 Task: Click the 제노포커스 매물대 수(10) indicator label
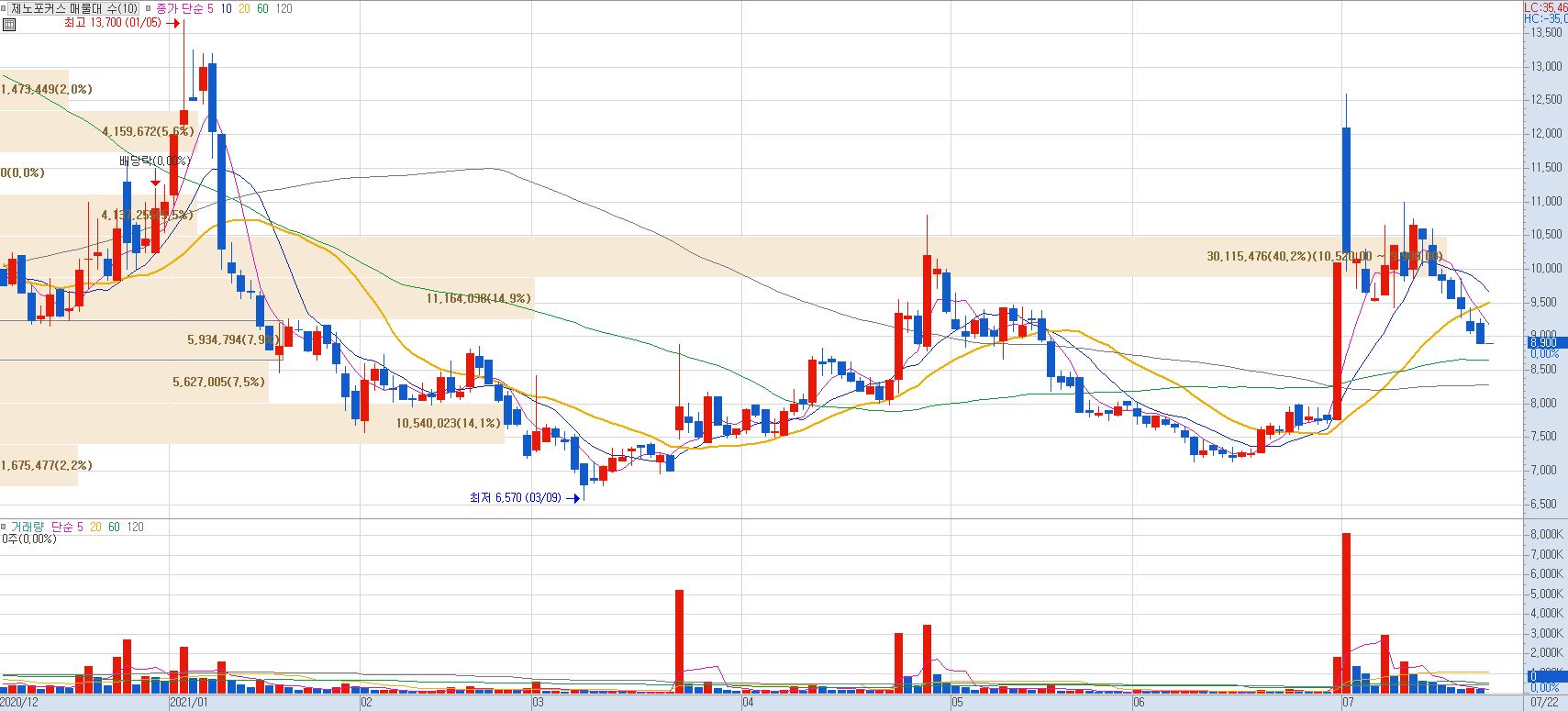pyautogui.click(x=74, y=8)
